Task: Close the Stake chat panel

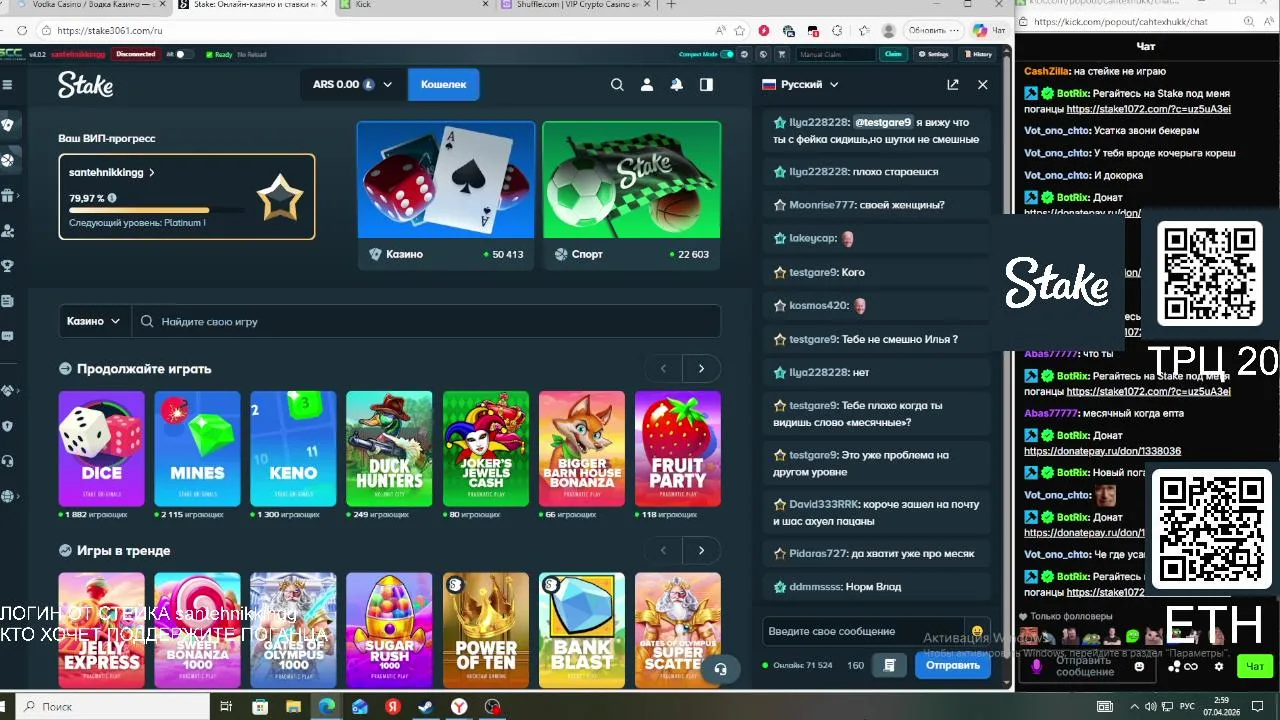Action: point(983,85)
